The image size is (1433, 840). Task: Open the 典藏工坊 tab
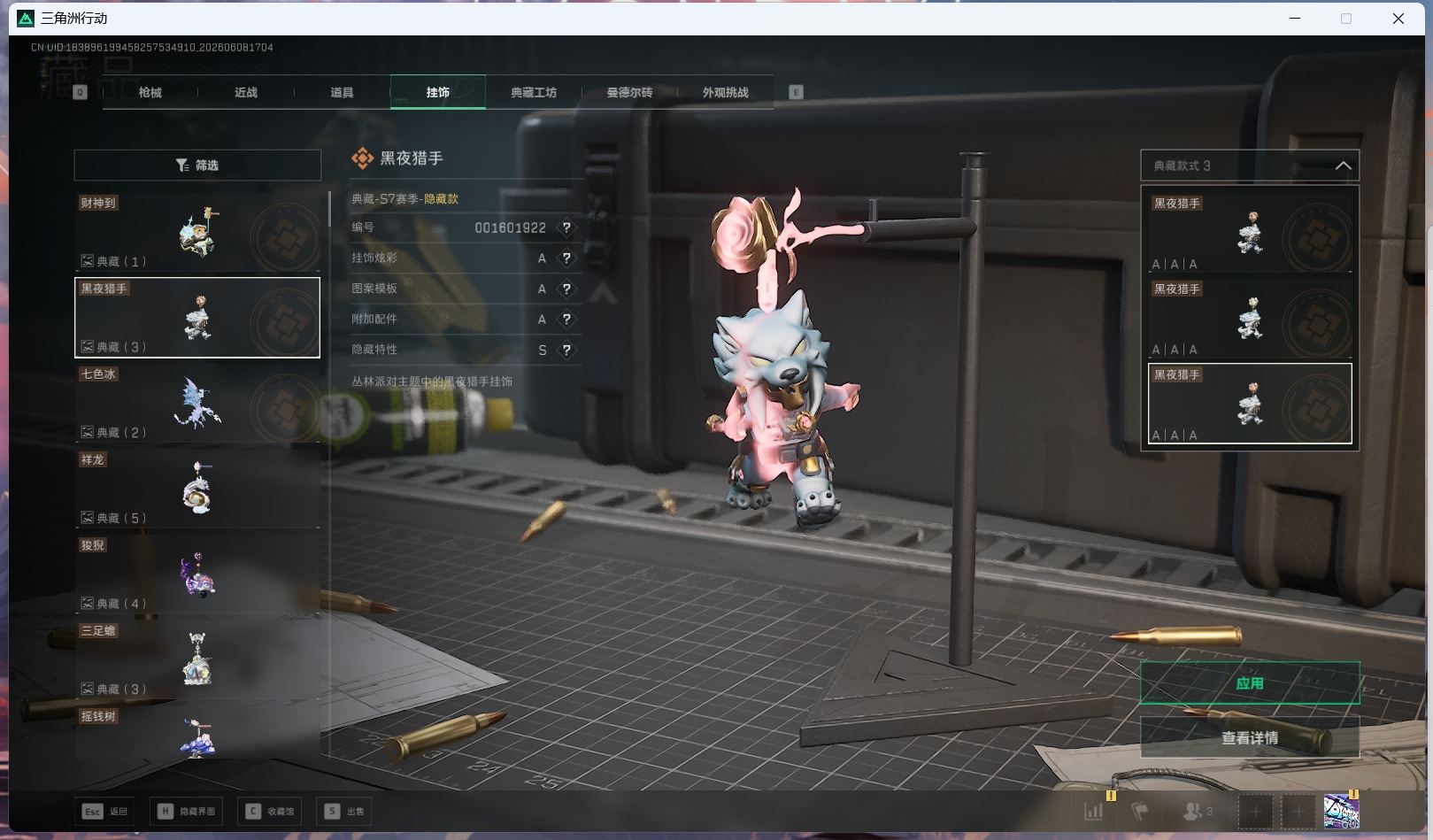click(x=534, y=92)
